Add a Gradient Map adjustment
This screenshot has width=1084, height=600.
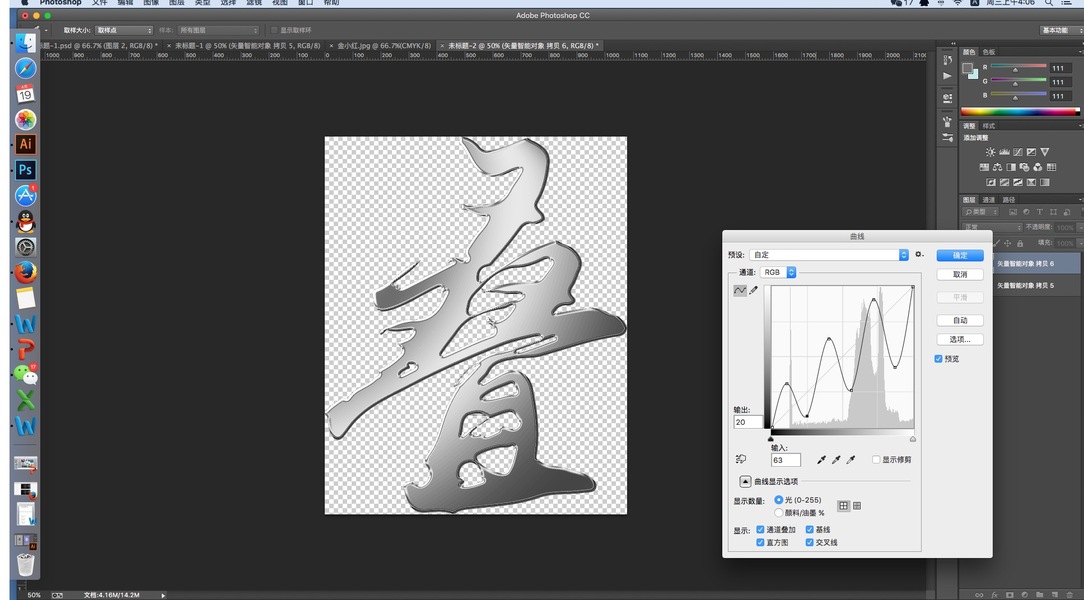1045,182
